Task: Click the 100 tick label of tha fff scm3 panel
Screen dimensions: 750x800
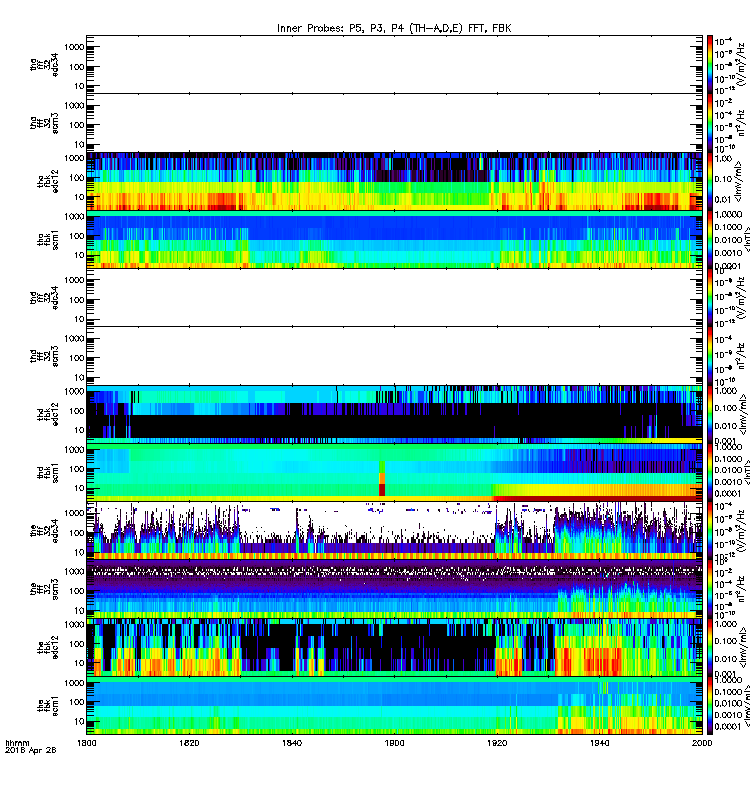Action: pos(77,125)
